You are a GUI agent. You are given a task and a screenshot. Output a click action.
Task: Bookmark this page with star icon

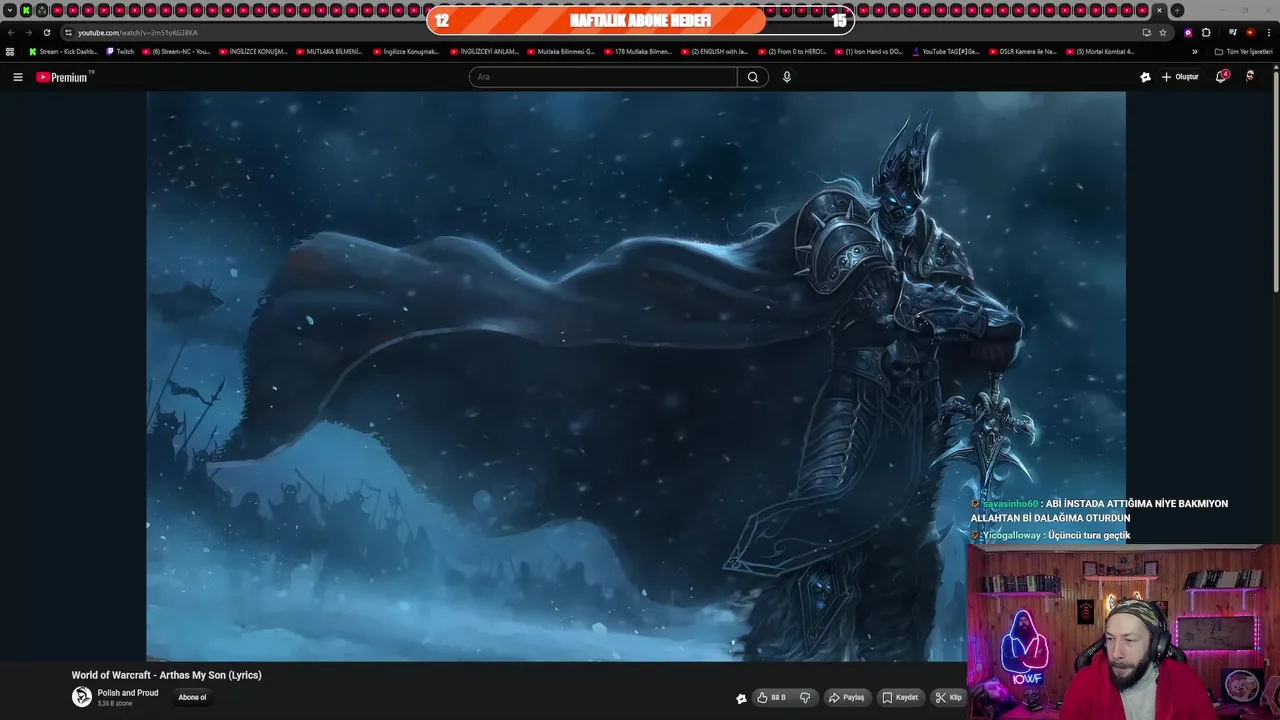[1163, 32]
